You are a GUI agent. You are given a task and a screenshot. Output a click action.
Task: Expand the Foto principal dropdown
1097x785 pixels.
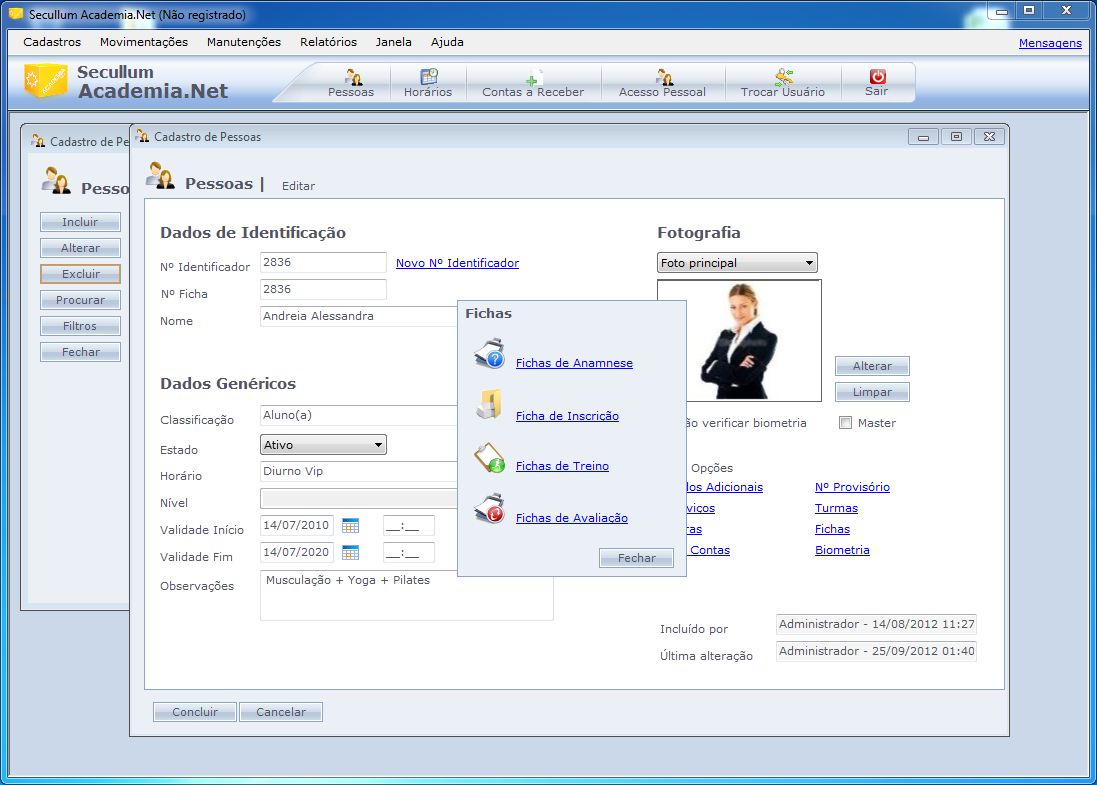(737, 263)
